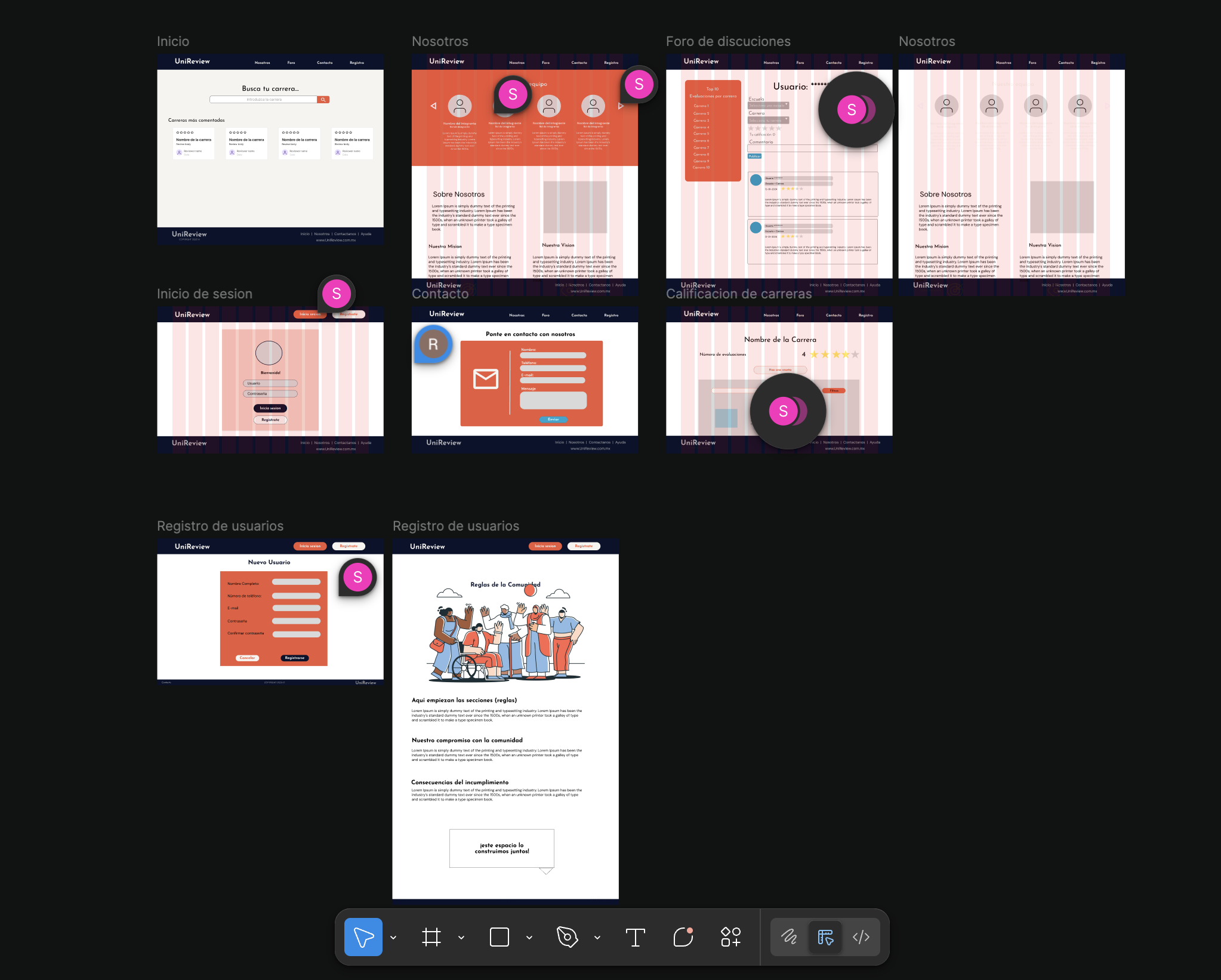Image resolution: width=1221 pixels, height=980 pixels.
Task: Click the Registrarse button in Nuevo Usuario
Action: click(295, 658)
